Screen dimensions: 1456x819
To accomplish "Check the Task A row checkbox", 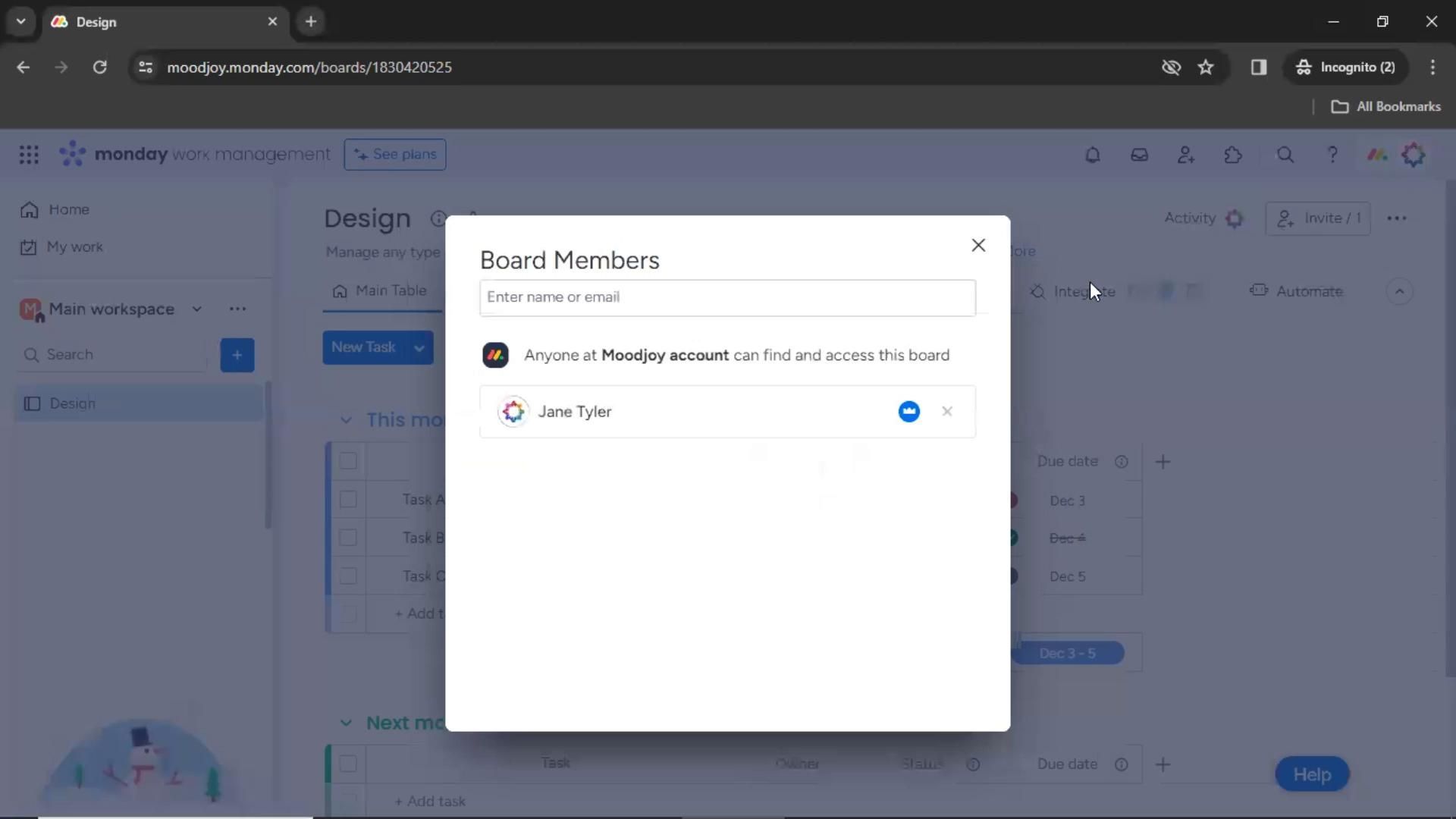I will (348, 500).
